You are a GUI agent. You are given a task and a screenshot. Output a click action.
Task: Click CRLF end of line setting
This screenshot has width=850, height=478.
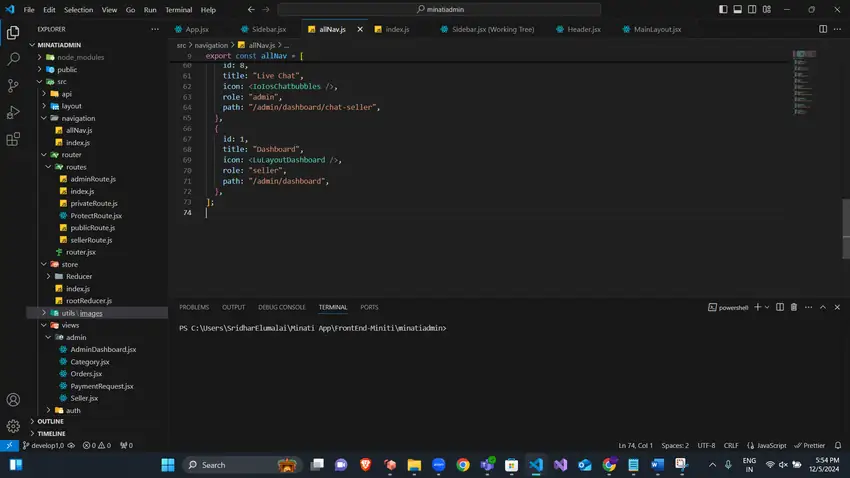point(731,445)
